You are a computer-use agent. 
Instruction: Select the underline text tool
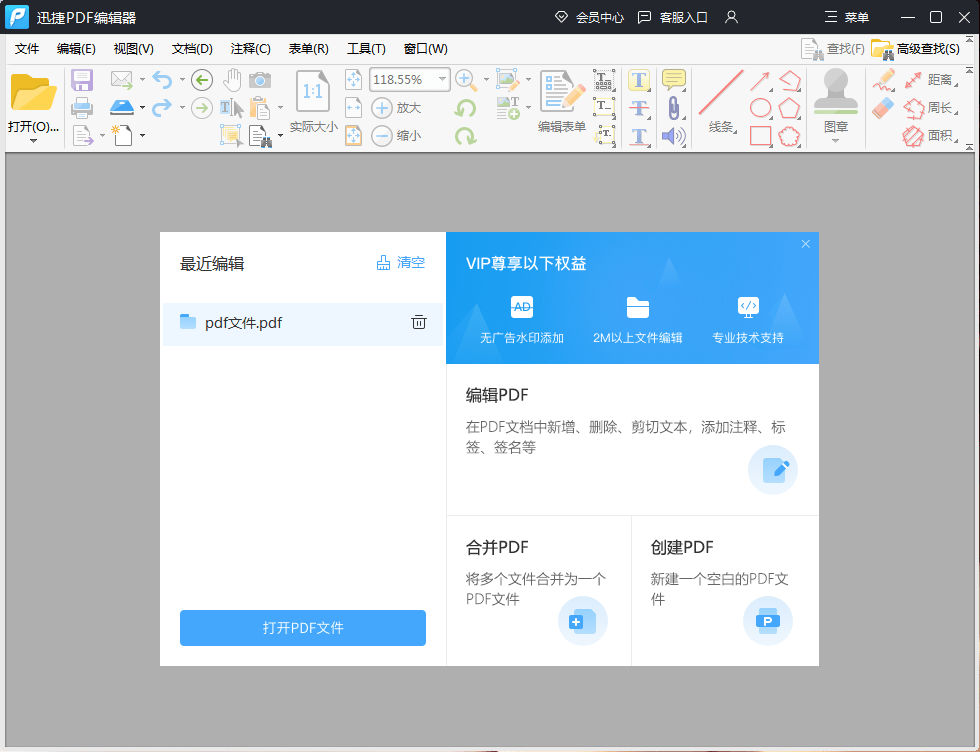tap(639, 136)
